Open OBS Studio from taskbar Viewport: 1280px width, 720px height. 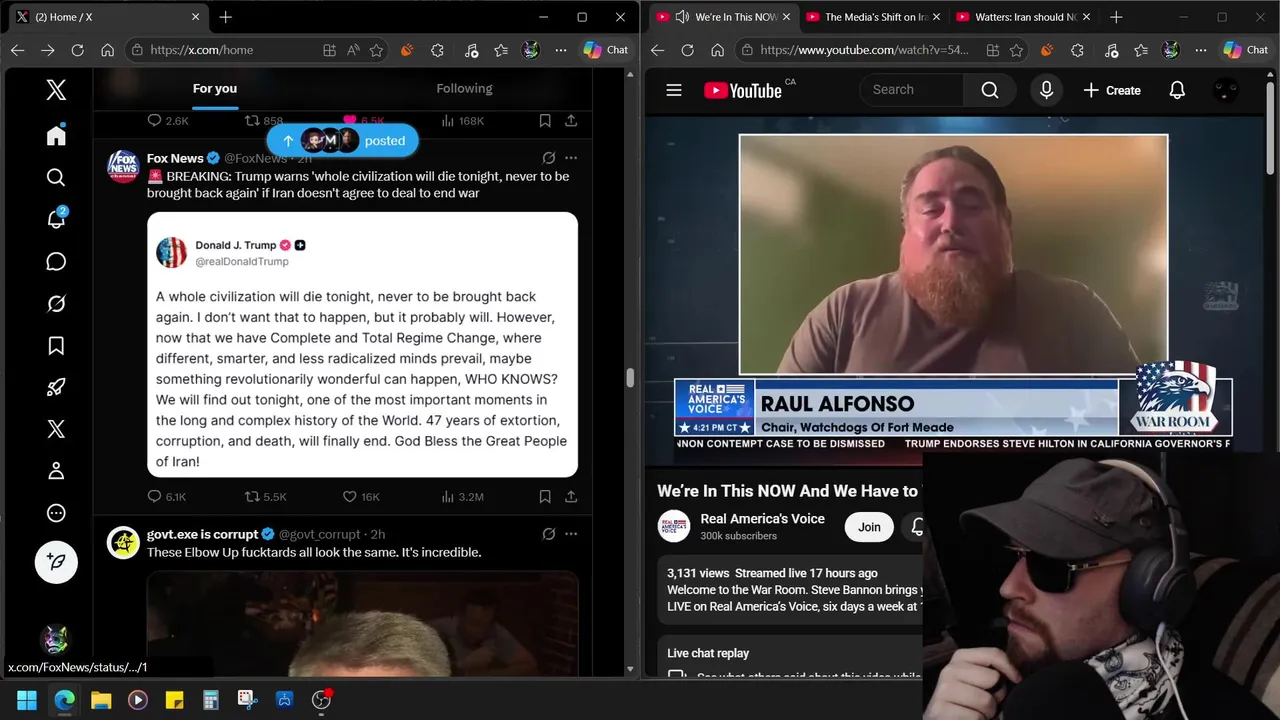(x=321, y=700)
